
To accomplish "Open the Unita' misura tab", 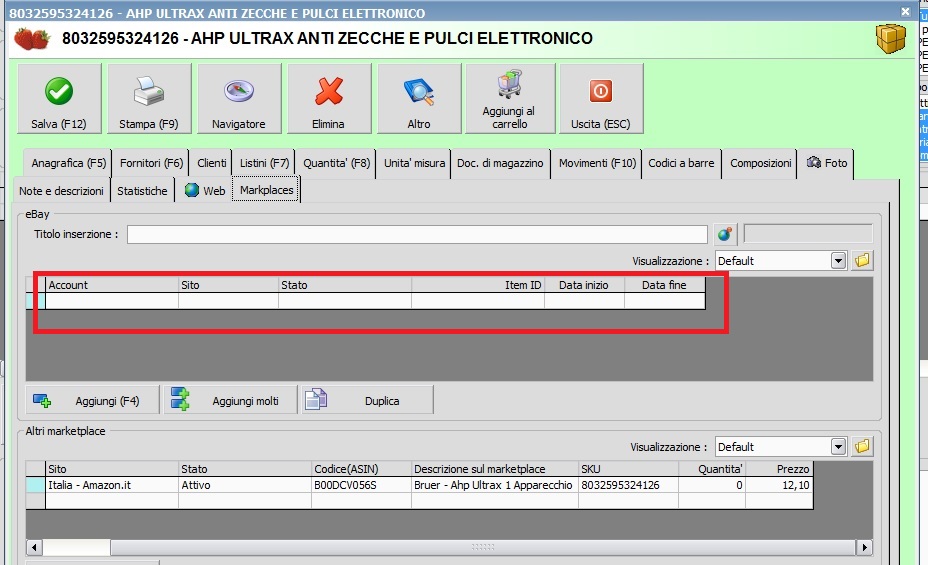I will pyautogui.click(x=414, y=163).
